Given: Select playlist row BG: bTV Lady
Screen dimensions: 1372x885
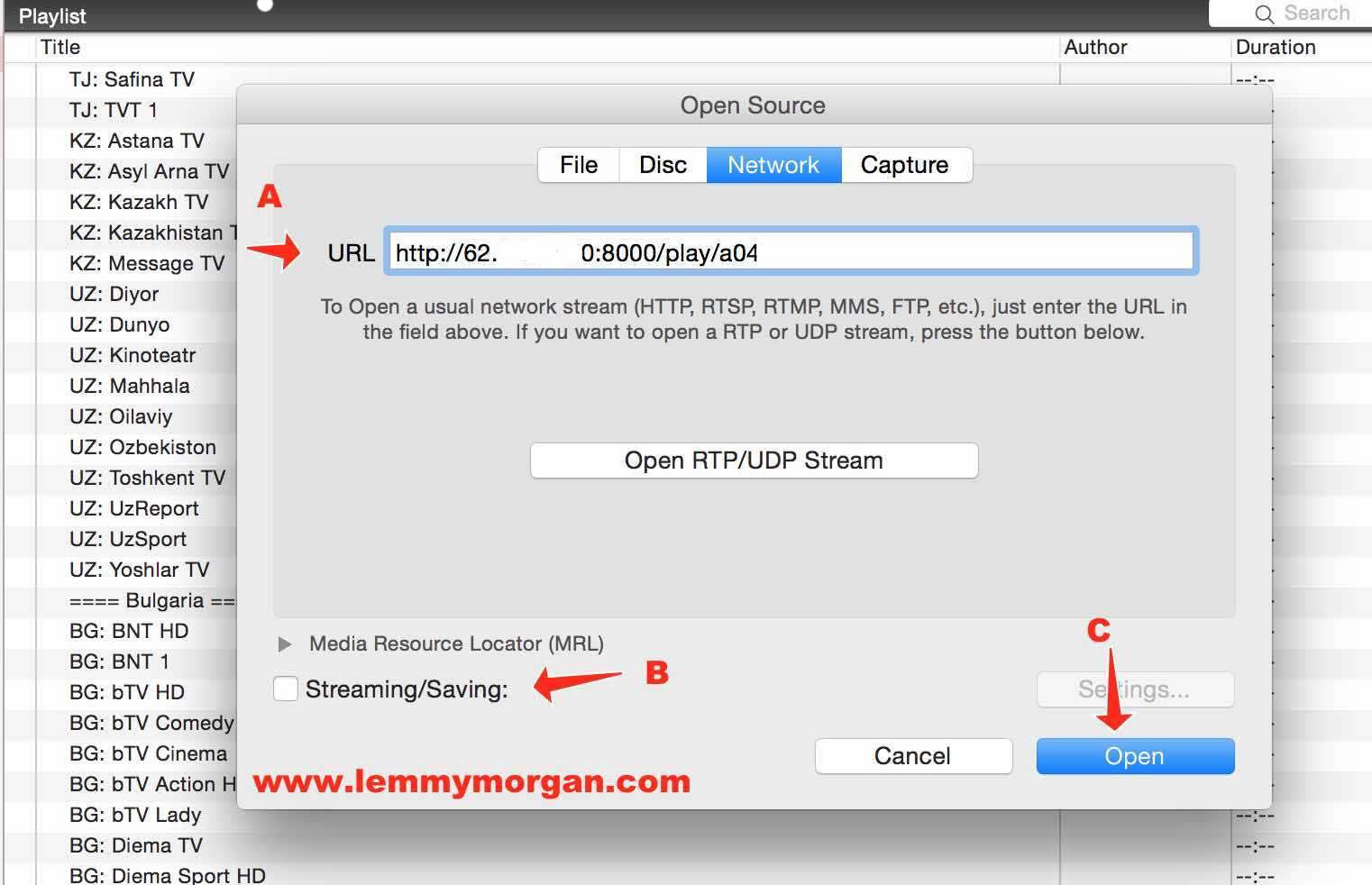Looking at the screenshot, I should [x=135, y=815].
